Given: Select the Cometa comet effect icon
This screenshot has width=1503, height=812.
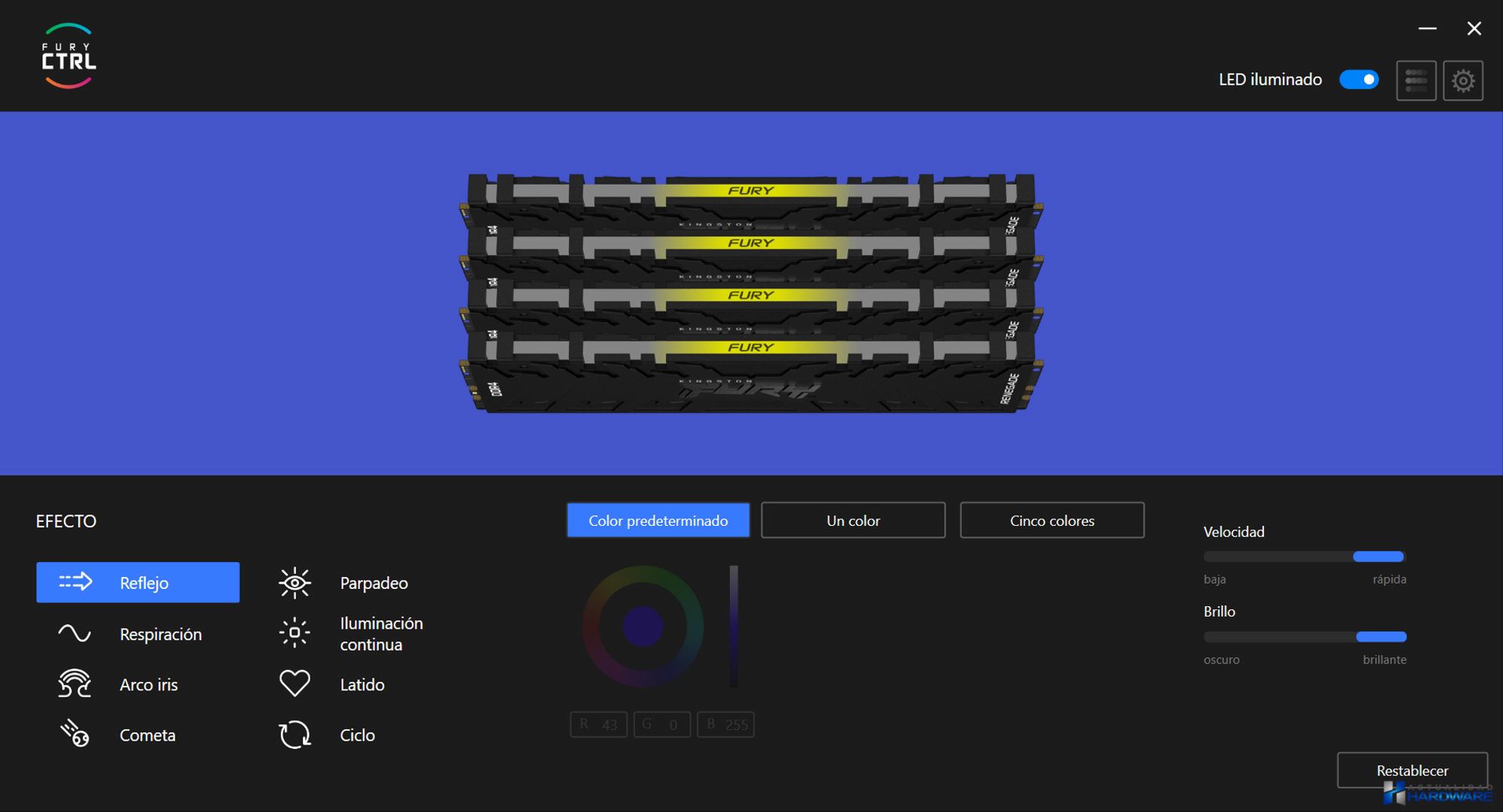Looking at the screenshot, I should coord(74,734).
